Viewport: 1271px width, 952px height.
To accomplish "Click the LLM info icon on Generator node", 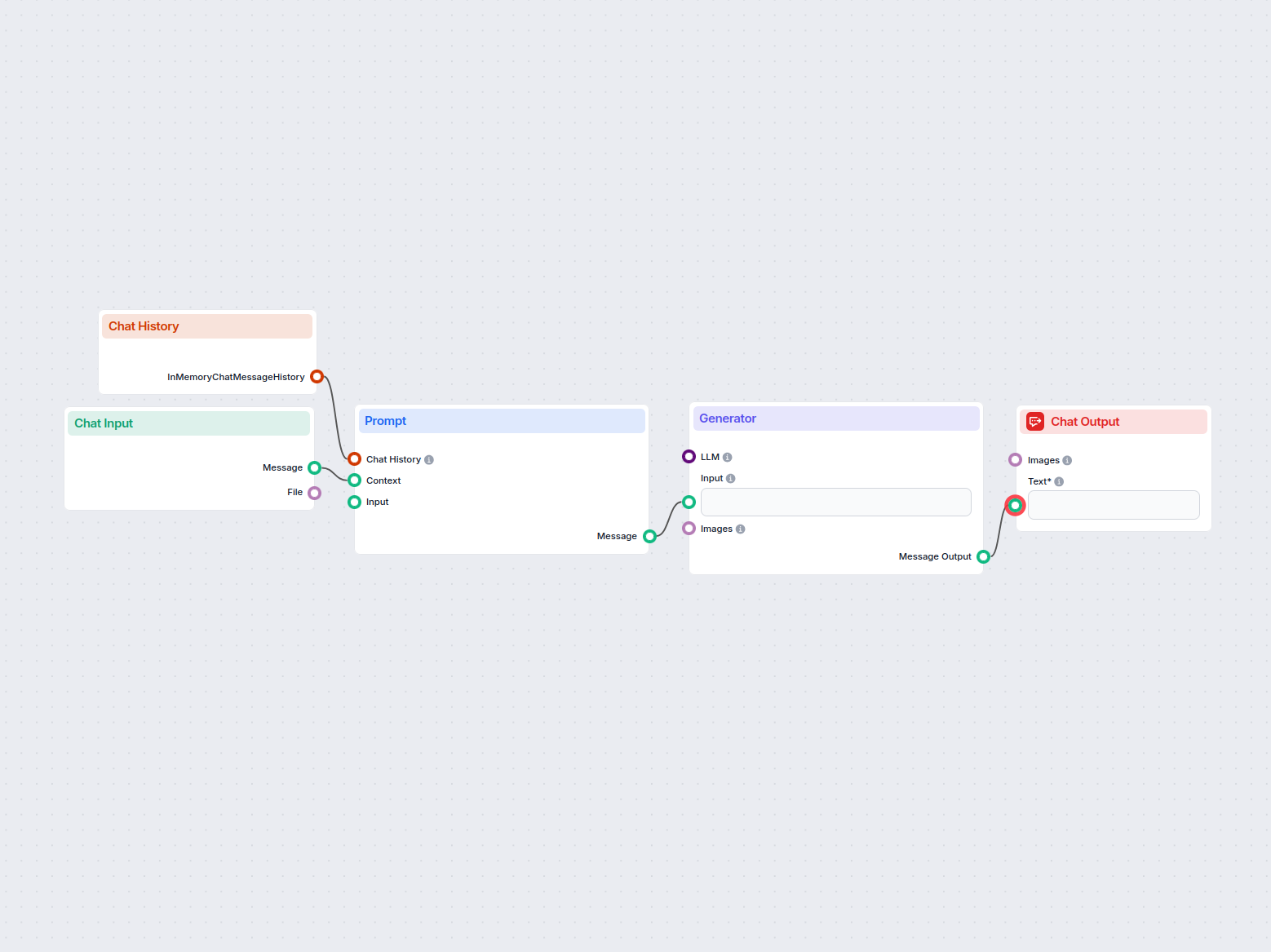I will point(728,457).
